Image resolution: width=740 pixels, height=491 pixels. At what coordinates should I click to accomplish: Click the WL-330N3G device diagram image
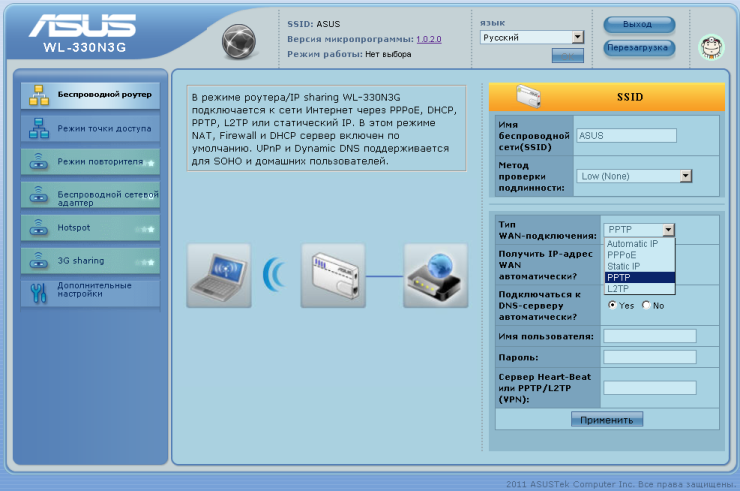pos(333,276)
